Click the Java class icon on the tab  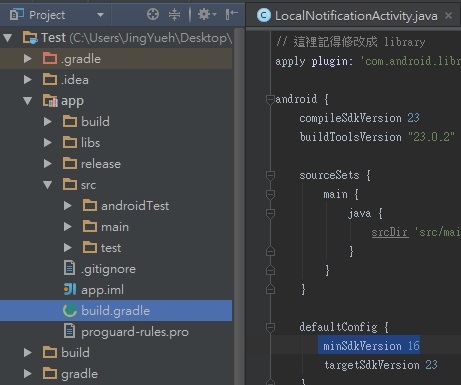tap(264, 15)
